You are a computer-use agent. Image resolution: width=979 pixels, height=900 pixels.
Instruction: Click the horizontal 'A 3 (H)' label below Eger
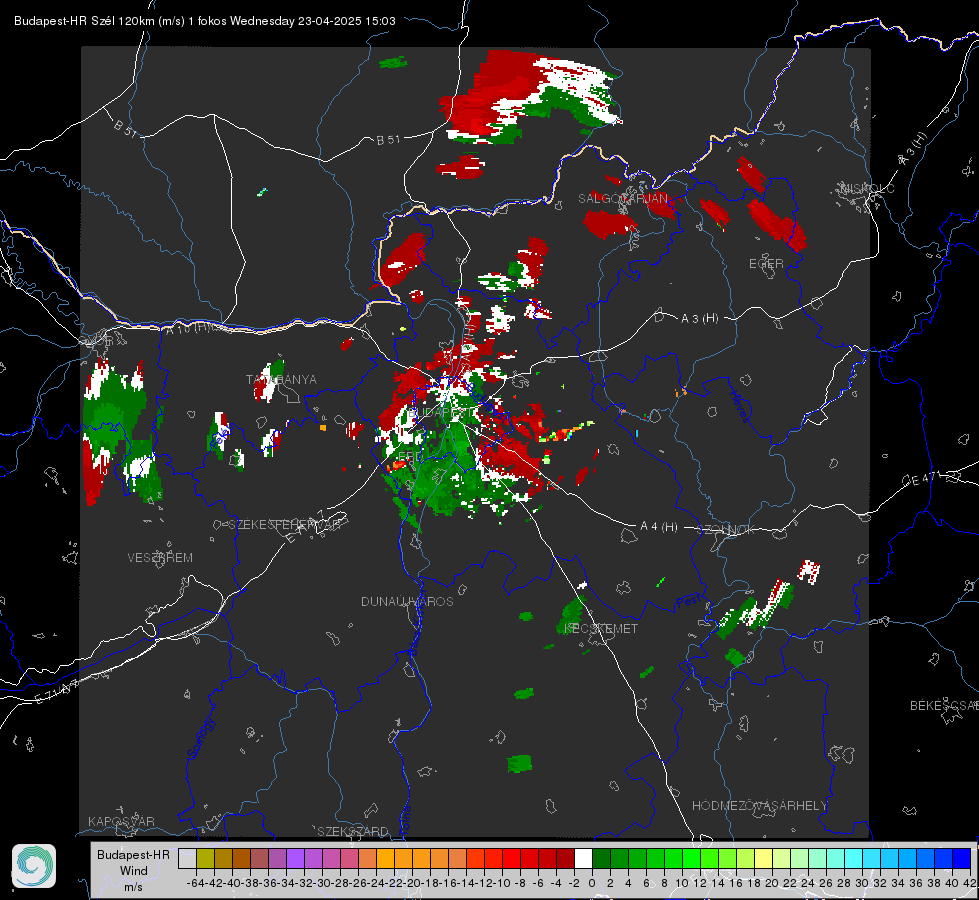(699, 319)
